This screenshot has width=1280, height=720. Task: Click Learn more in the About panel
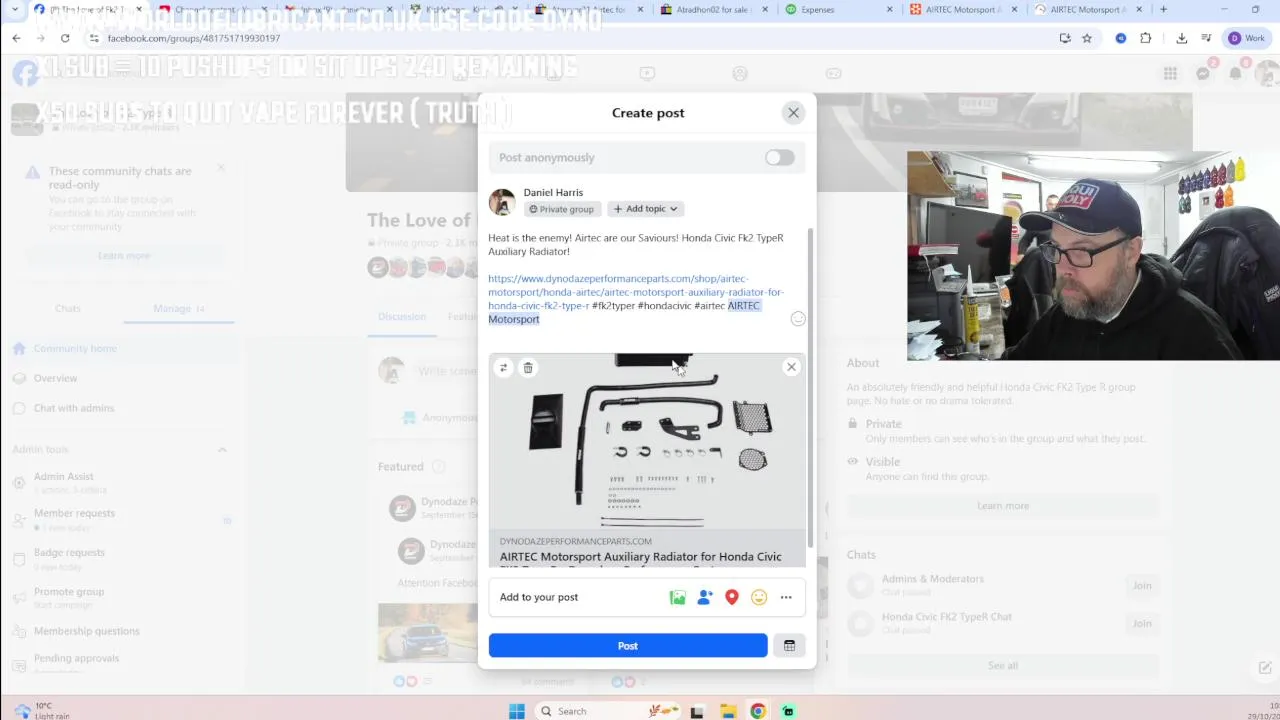pyautogui.click(x=1003, y=506)
